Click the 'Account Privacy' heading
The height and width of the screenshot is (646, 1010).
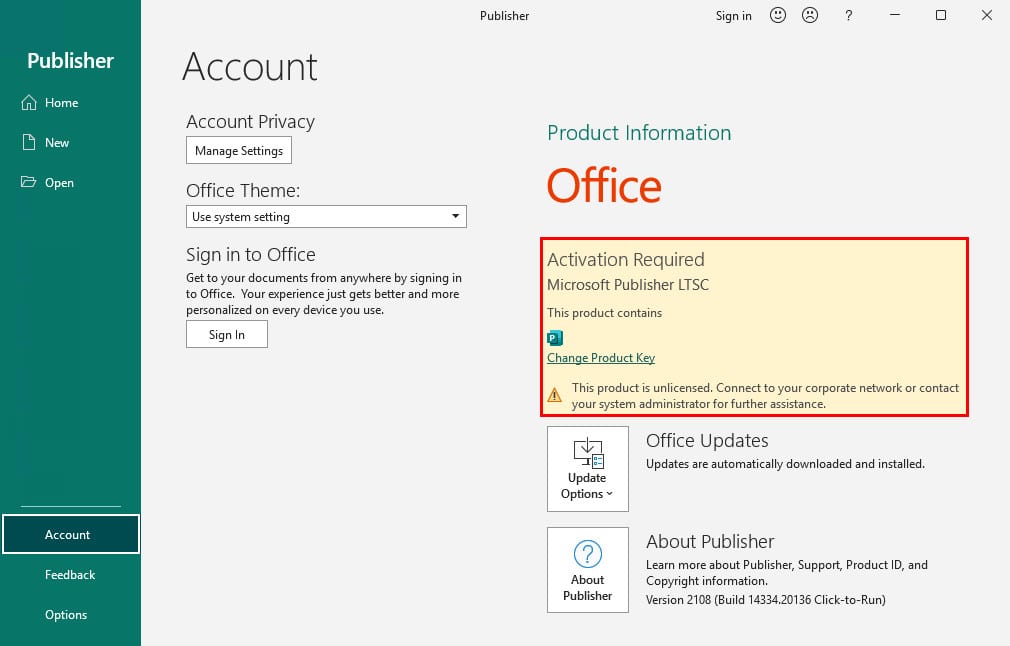(251, 122)
